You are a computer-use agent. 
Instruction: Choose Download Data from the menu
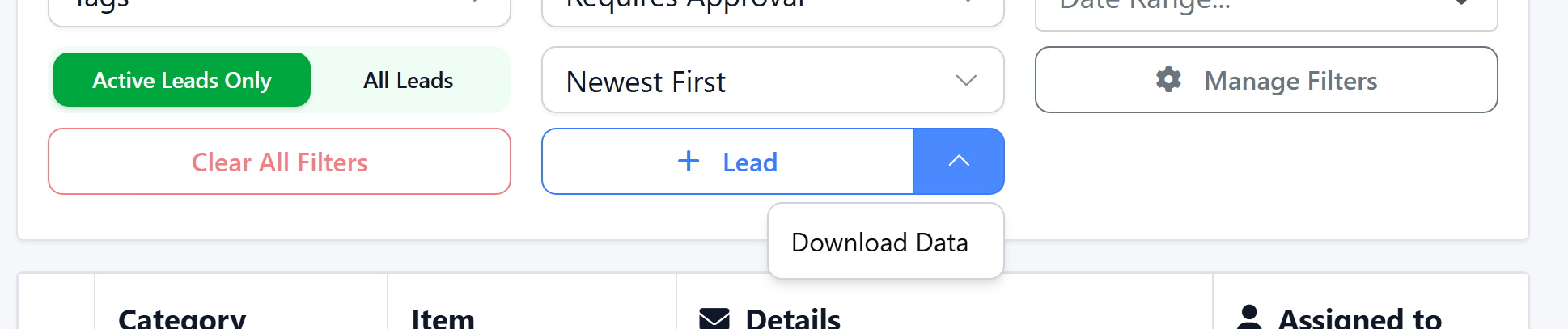coord(879,243)
